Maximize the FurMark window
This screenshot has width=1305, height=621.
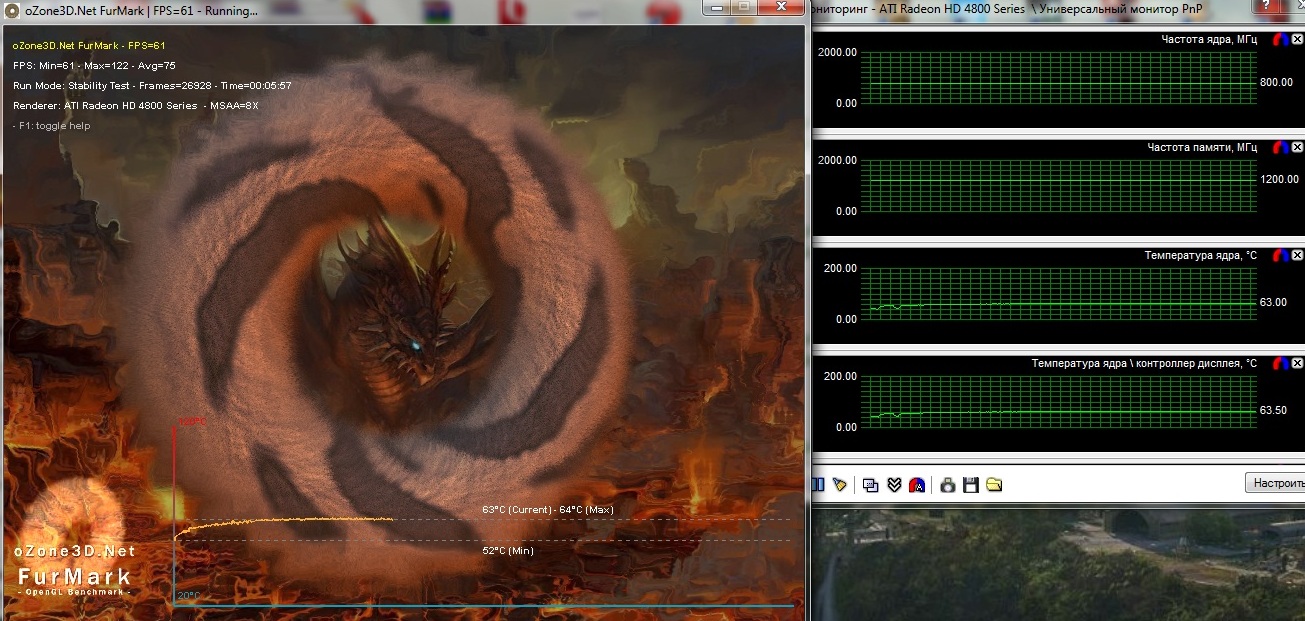[x=745, y=7]
